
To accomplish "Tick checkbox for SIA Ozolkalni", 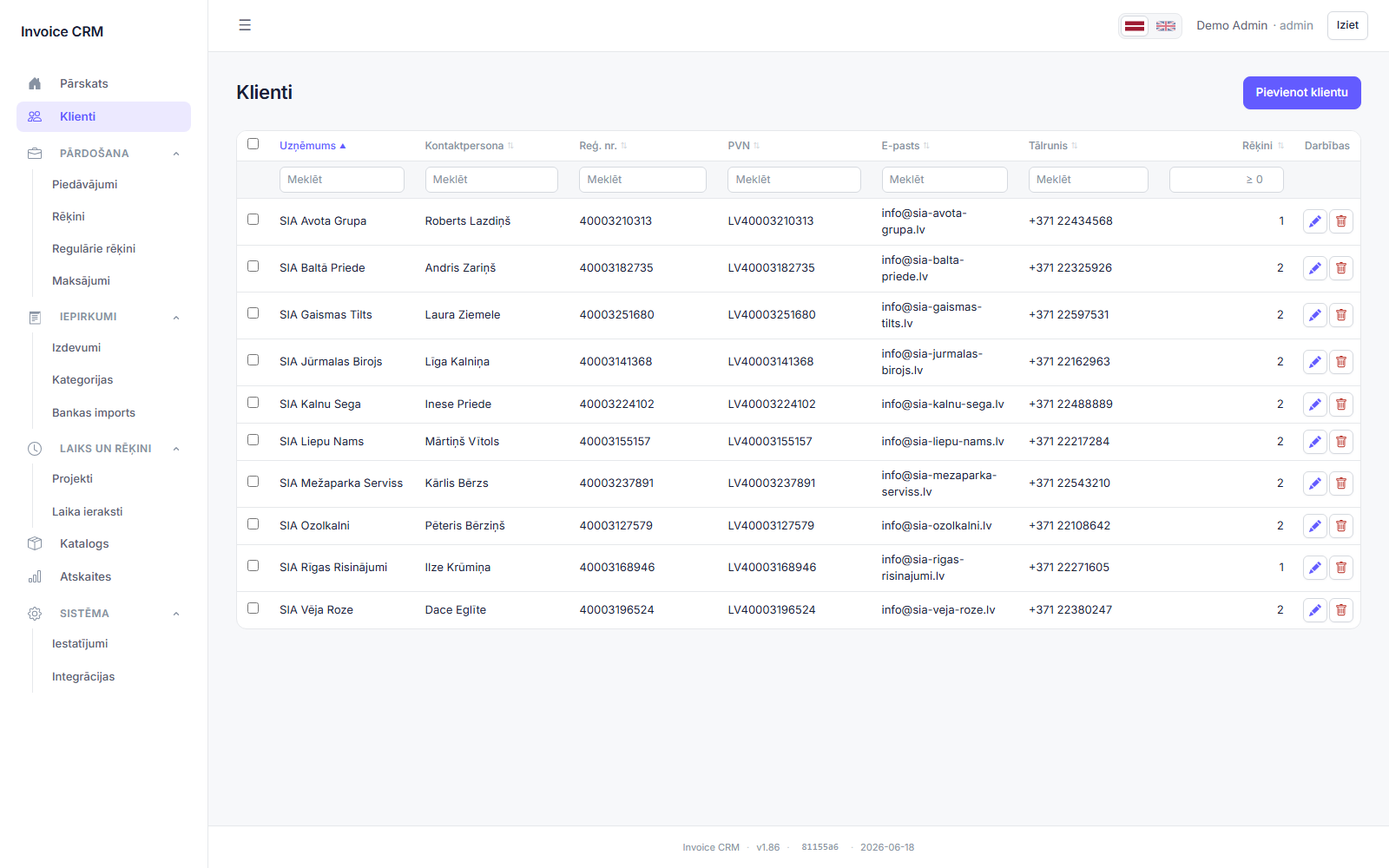I will (x=253, y=524).
